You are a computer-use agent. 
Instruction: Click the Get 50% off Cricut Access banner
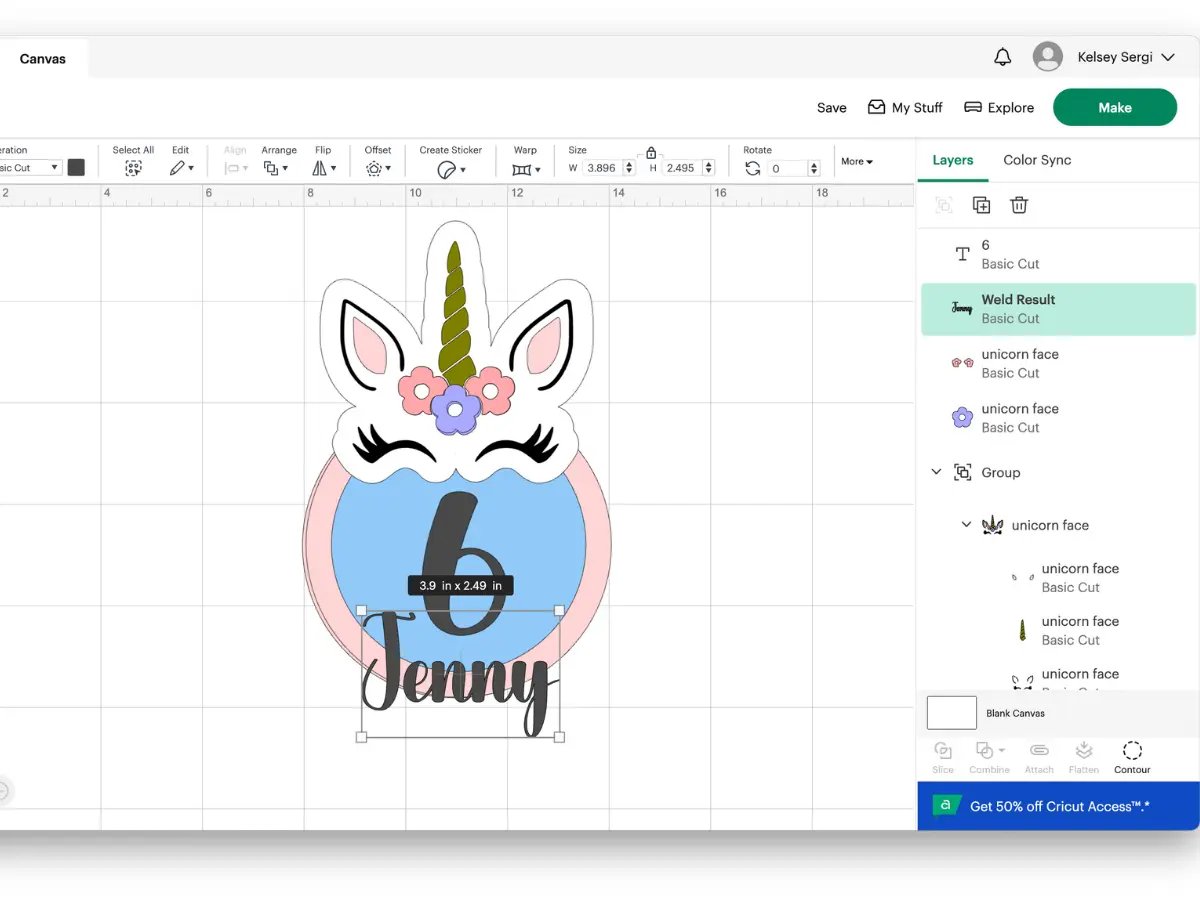coord(1058,806)
